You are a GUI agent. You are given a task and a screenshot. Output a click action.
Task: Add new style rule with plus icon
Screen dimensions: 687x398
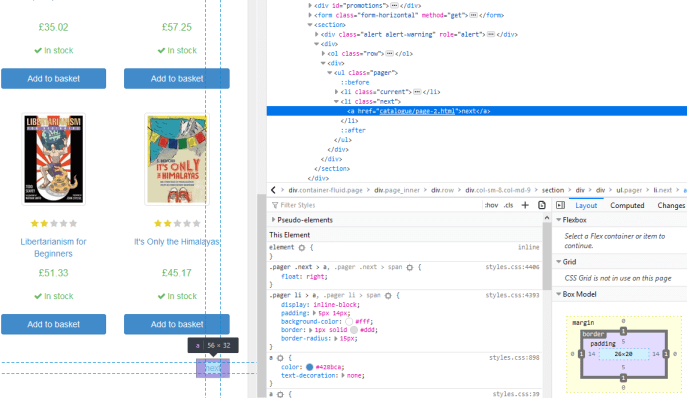pos(525,205)
